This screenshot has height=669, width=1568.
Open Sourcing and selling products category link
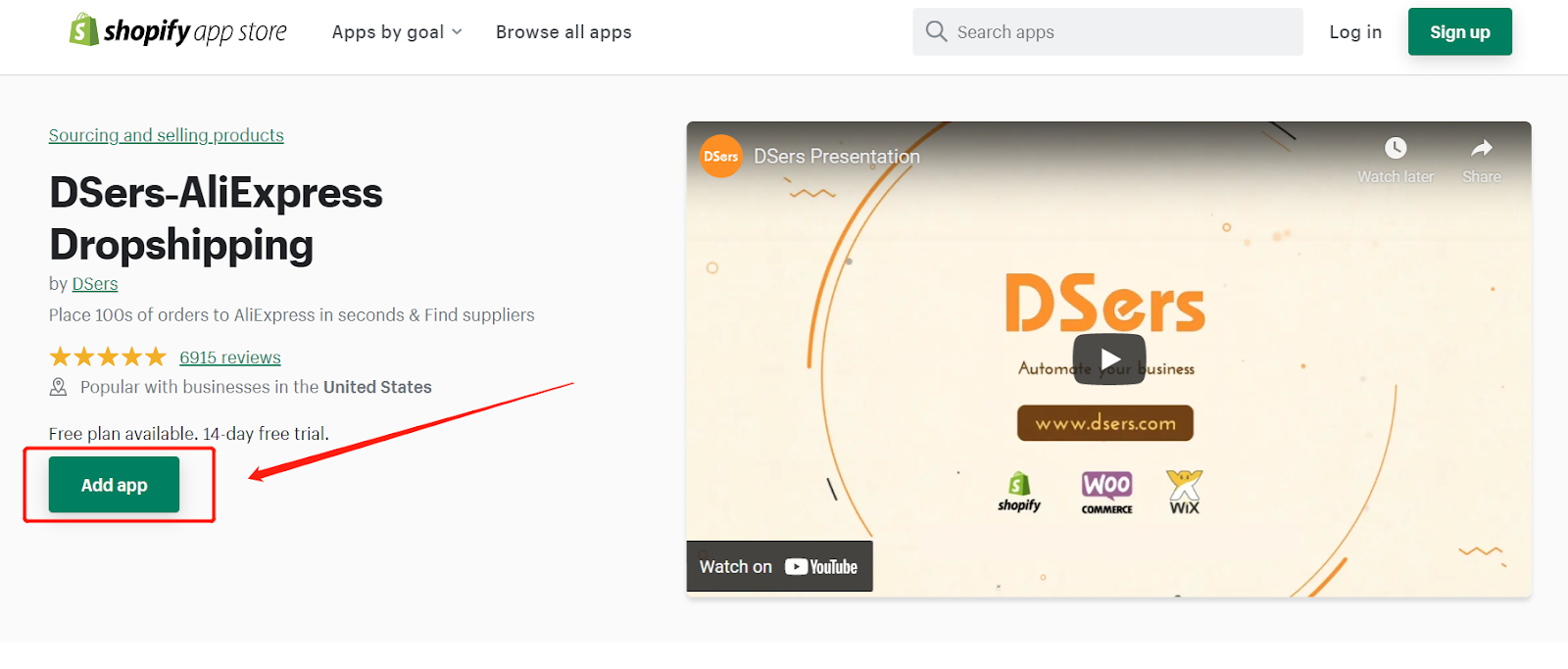pyautogui.click(x=167, y=135)
